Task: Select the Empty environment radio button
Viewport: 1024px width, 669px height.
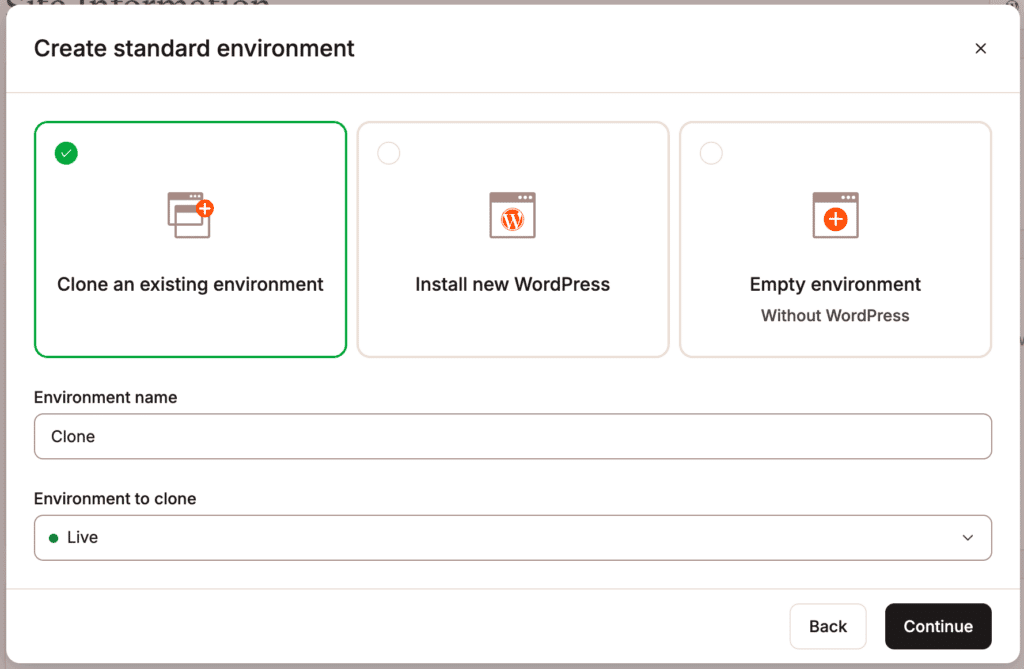Action: [711, 153]
